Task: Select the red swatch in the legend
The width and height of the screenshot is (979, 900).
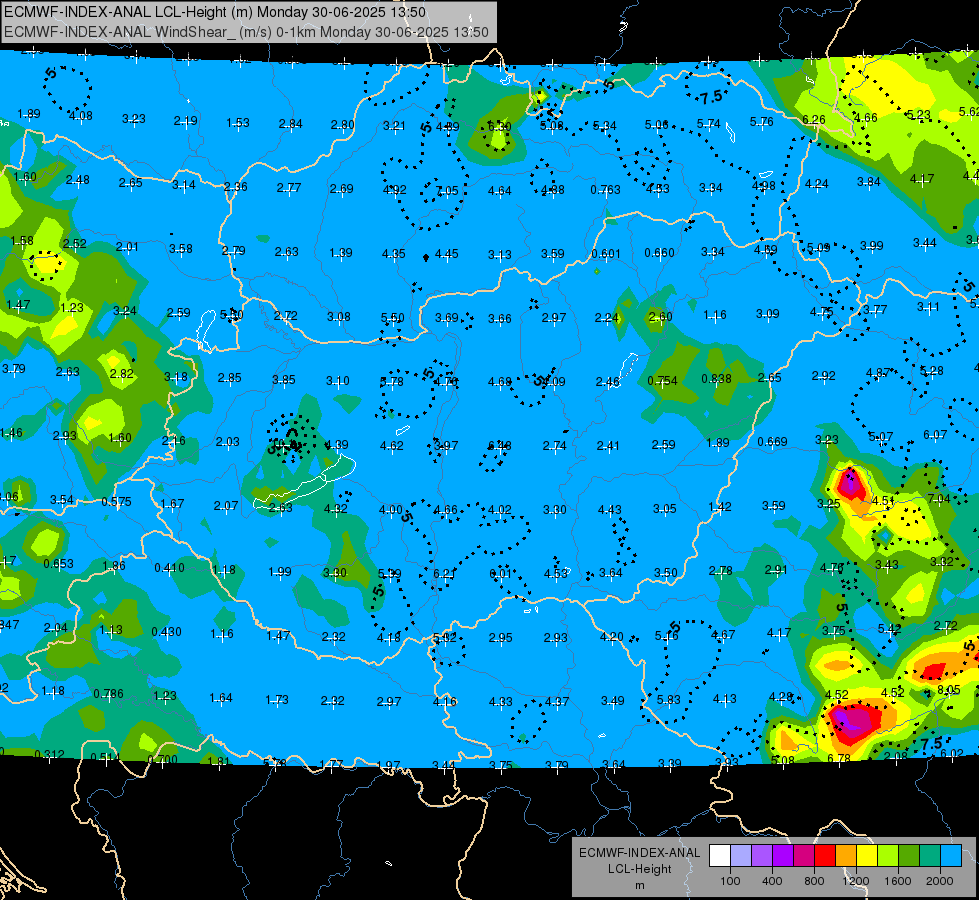Action: pos(825,856)
